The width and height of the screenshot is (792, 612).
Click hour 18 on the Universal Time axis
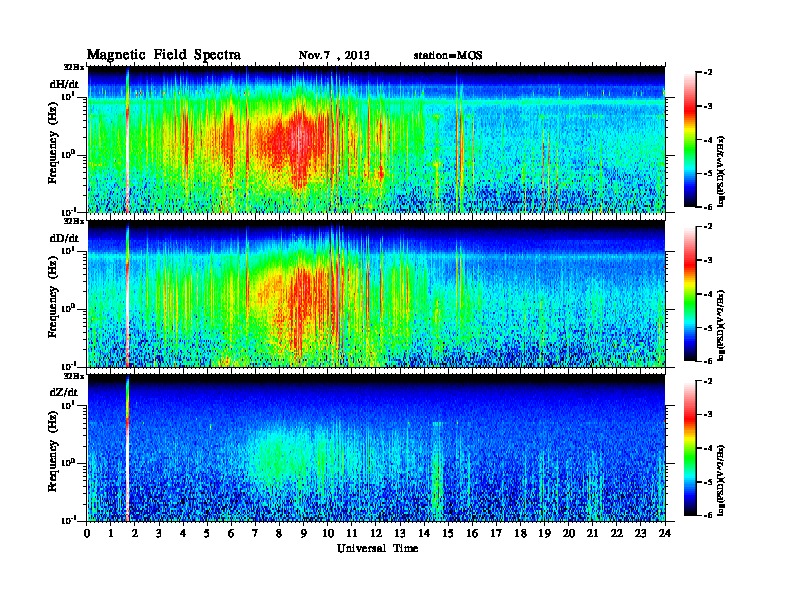[520, 534]
